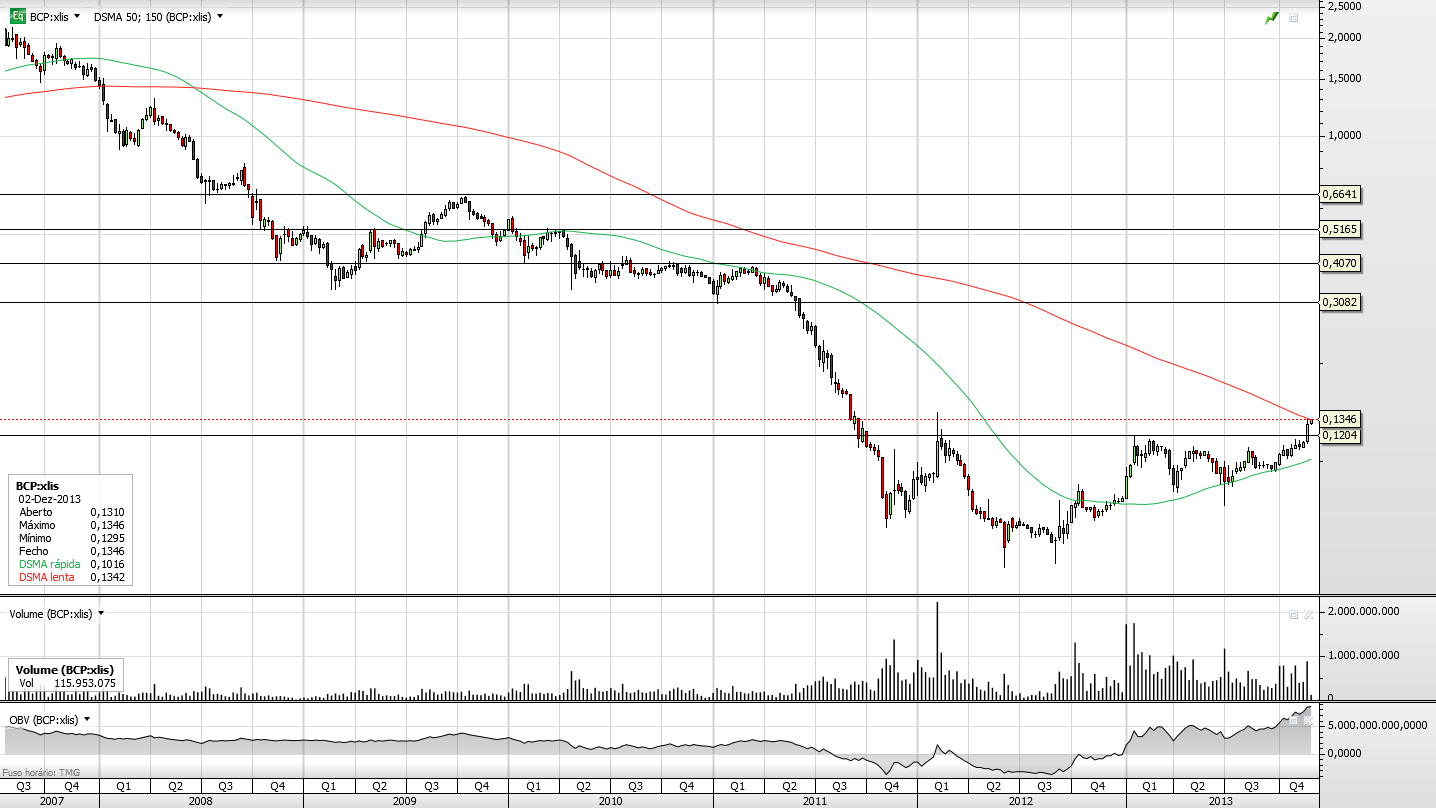This screenshot has width=1436, height=808.
Task: Expand the Volume (BCP:xlis) dropdown arrow
Action: (x=101, y=613)
